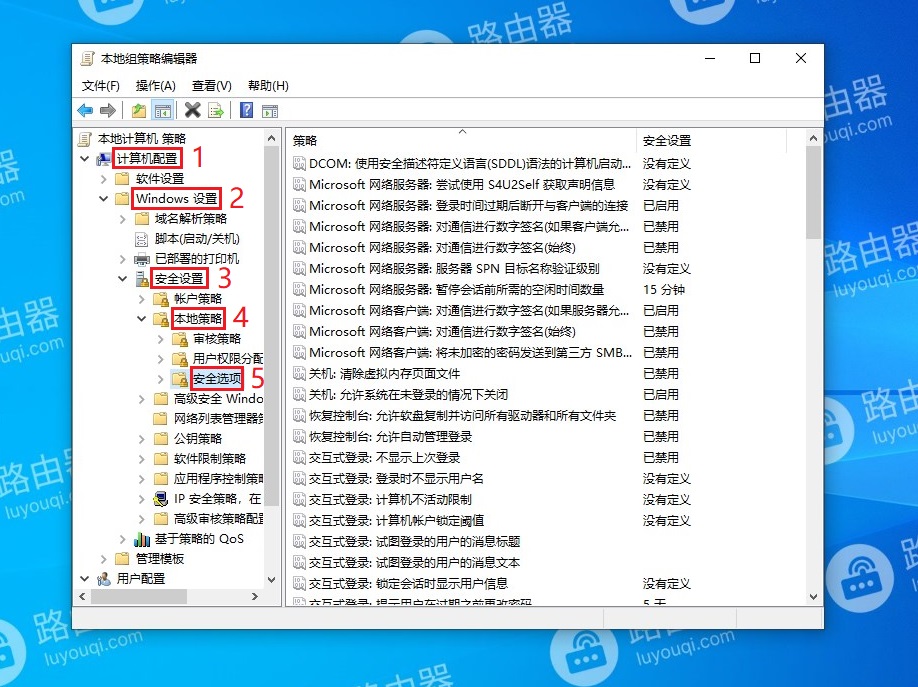The height and width of the screenshot is (687, 918).
Task: Select 关机: 允许系统在未登录的情况下关闭 policy
Action: tap(409, 395)
